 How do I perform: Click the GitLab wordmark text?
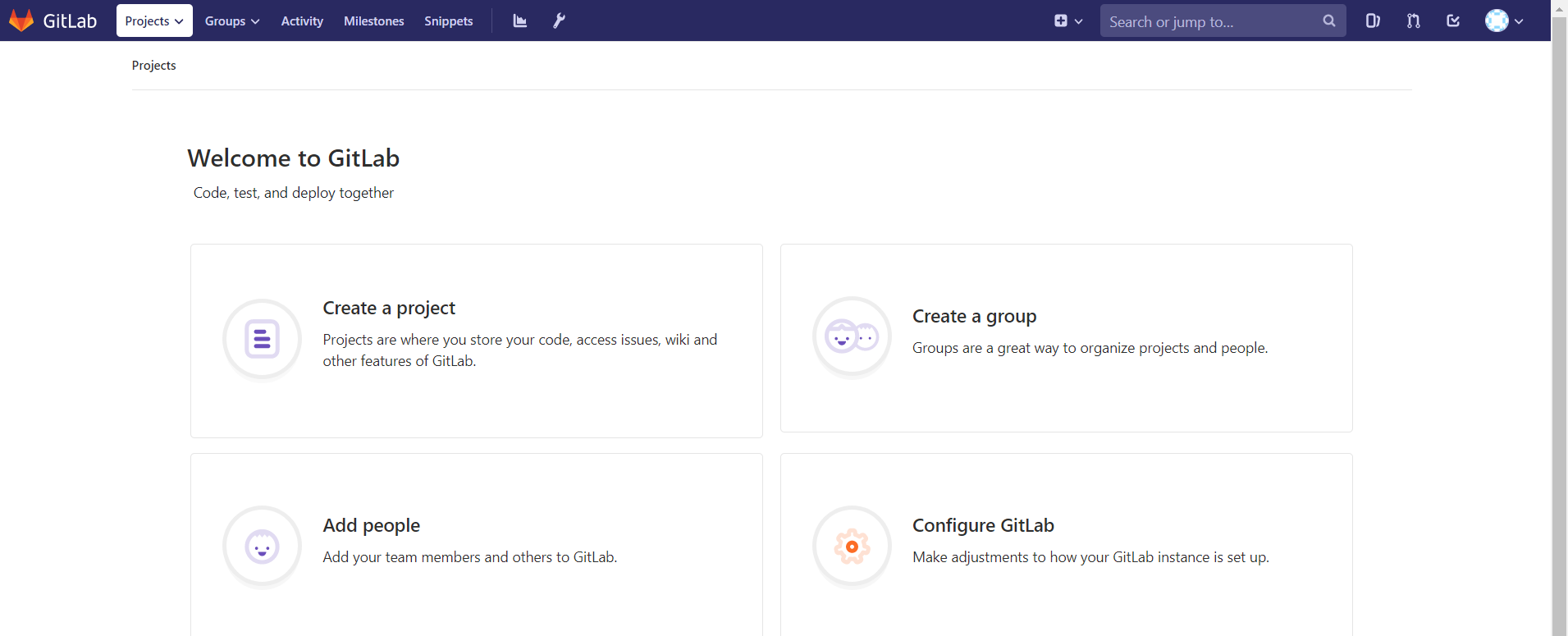pos(70,21)
